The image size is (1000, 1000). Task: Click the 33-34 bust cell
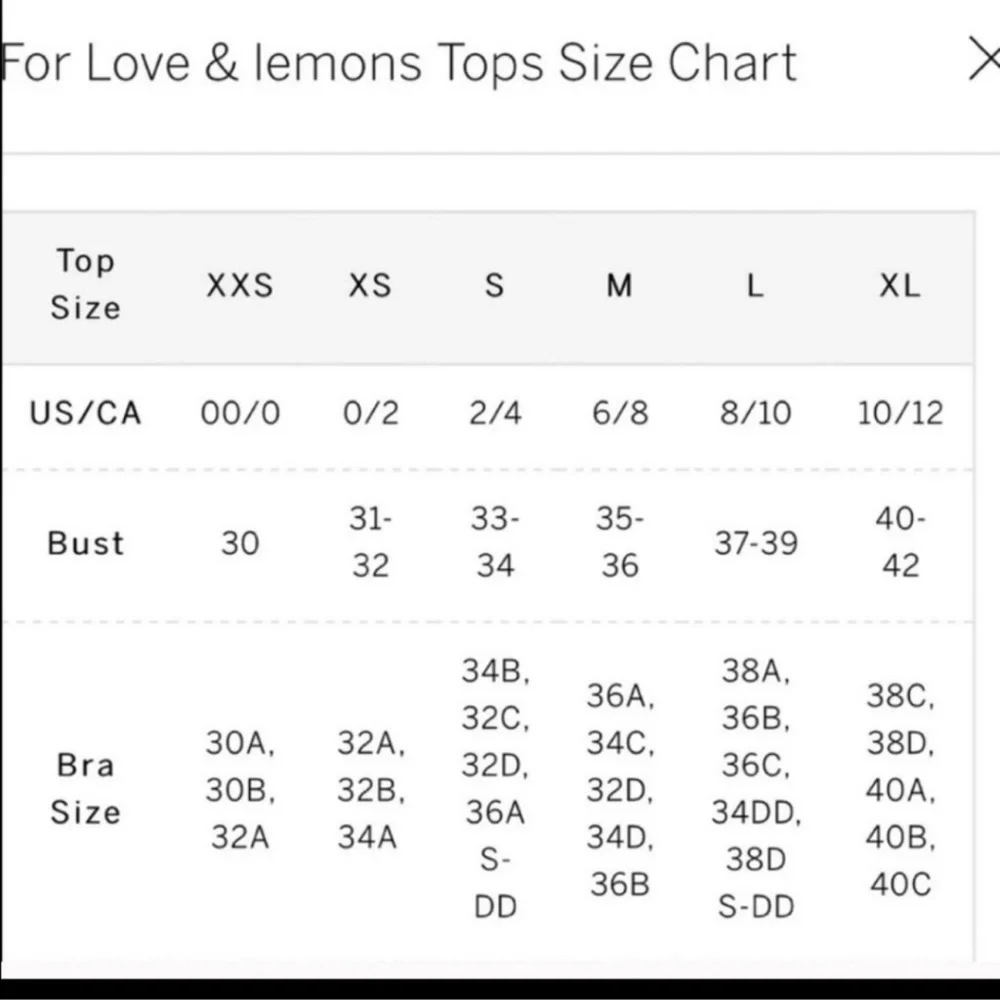pyautogui.click(x=495, y=542)
